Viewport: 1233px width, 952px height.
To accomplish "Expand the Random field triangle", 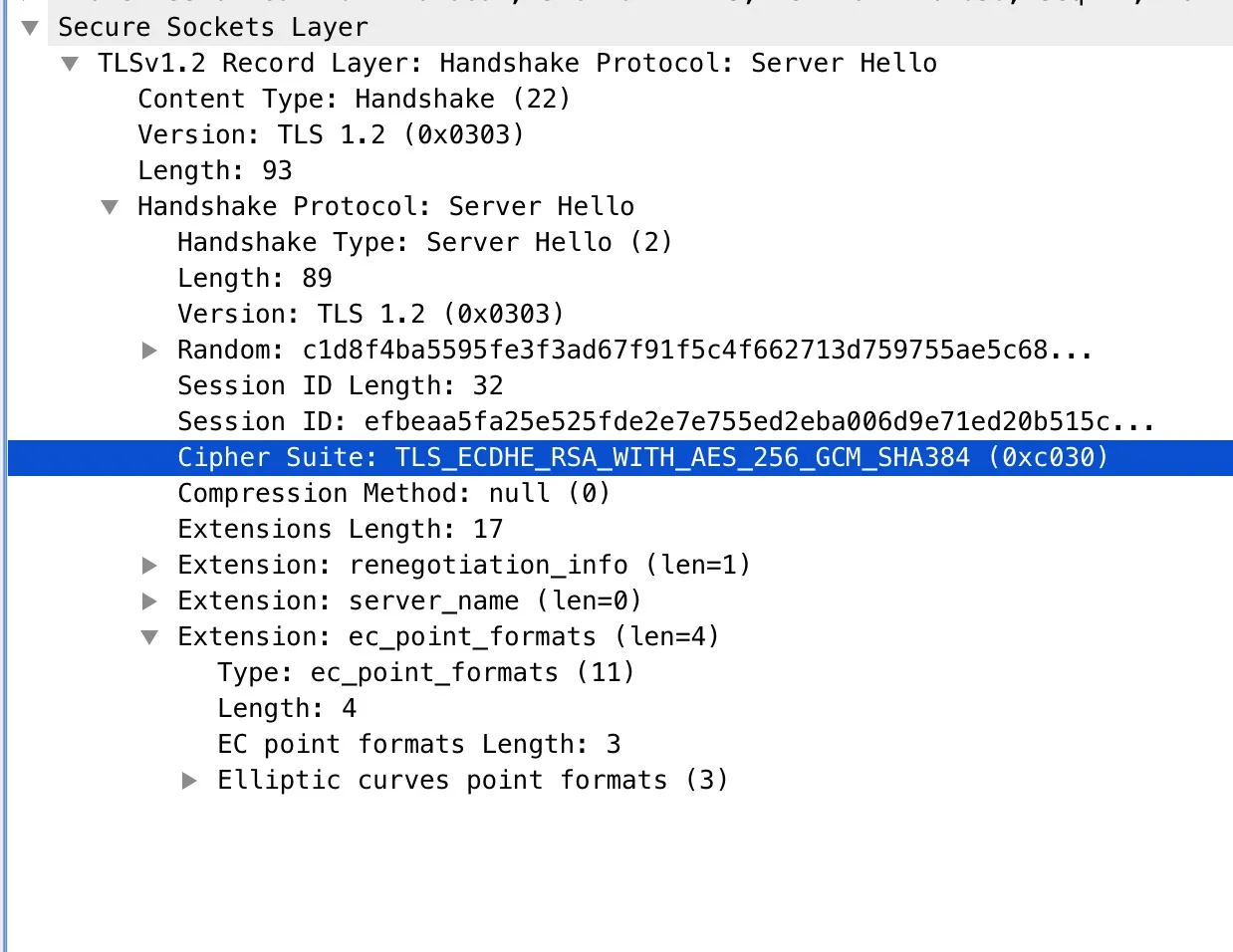I will click(149, 351).
